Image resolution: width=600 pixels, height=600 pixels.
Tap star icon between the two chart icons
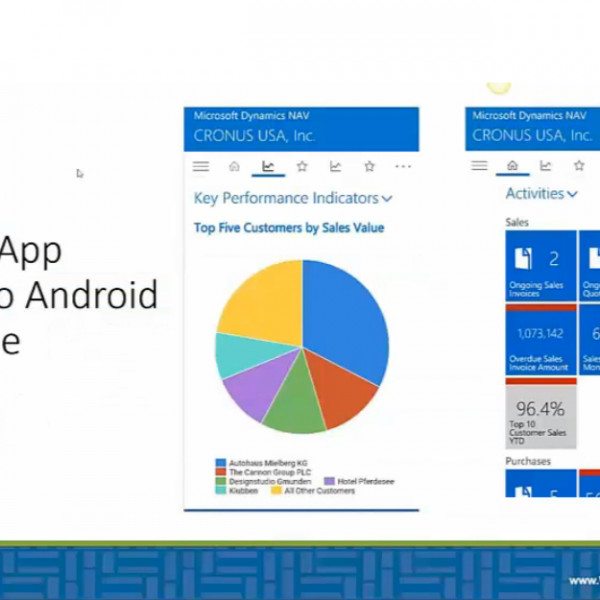click(302, 166)
